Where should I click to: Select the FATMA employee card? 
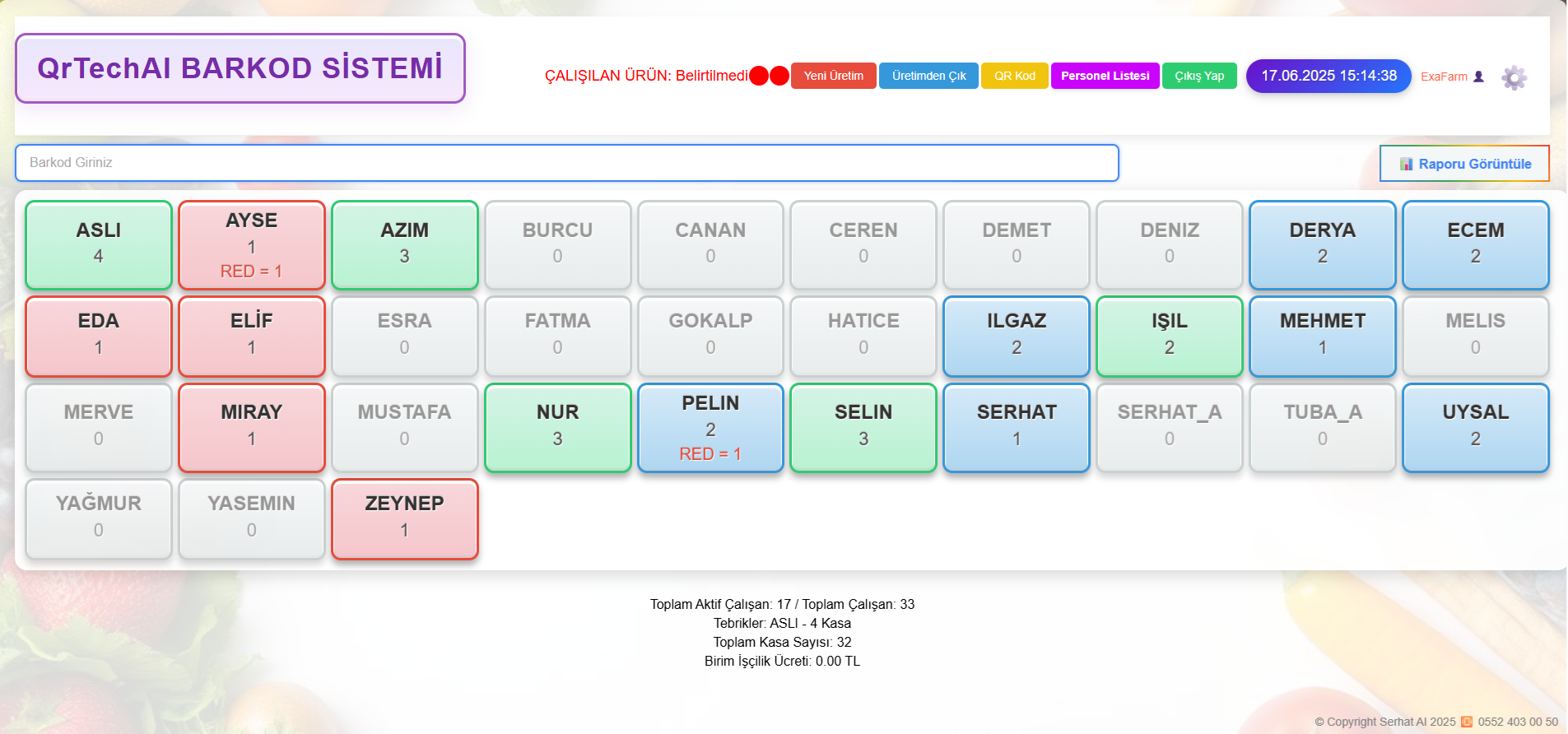[x=558, y=337]
